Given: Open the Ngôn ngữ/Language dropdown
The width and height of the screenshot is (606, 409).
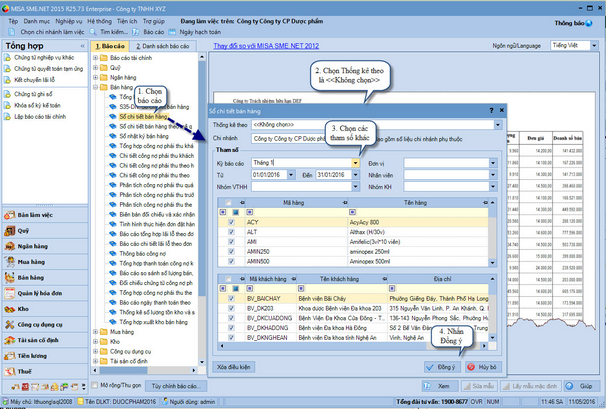Looking at the screenshot, I should 594,46.
